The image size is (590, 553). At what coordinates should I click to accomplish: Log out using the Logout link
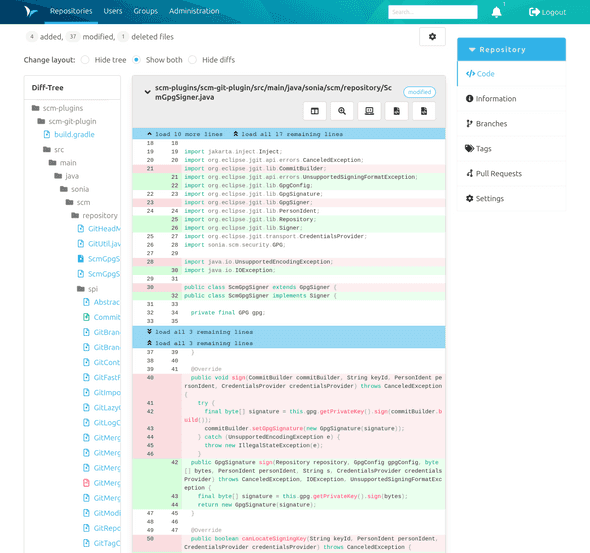pos(547,12)
